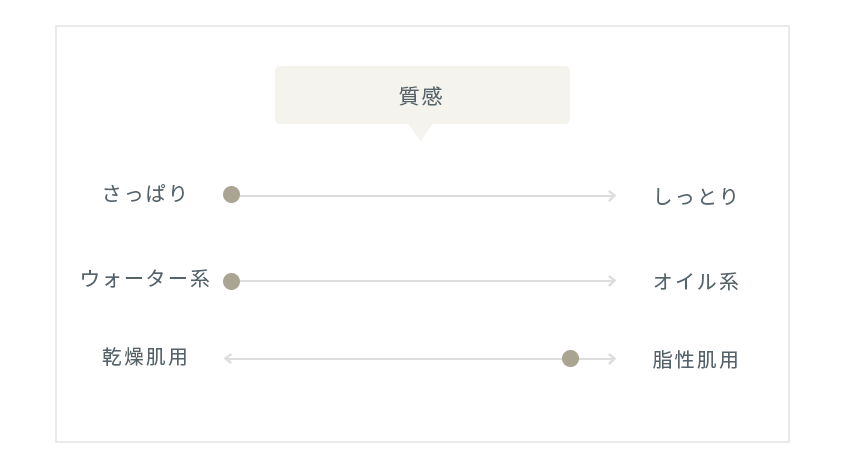Click the オイル系 label

(x=695, y=281)
